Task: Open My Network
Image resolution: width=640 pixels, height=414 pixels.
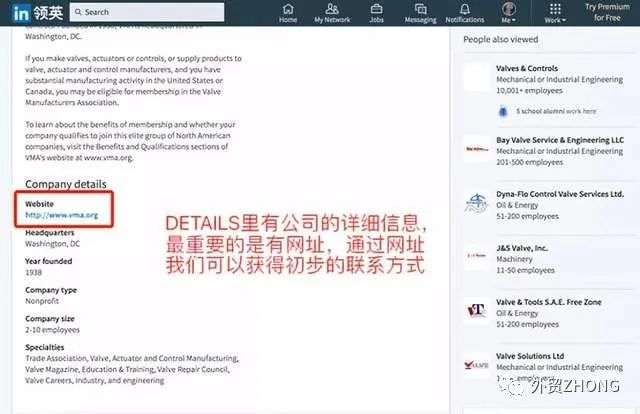Action: click(x=332, y=13)
